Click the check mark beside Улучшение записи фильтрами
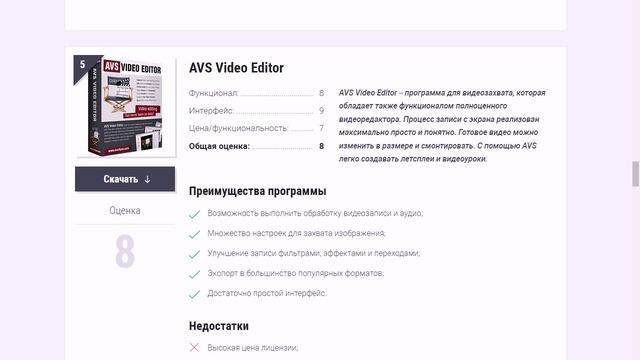Screen dimensions: 640x360 pos(194,254)
